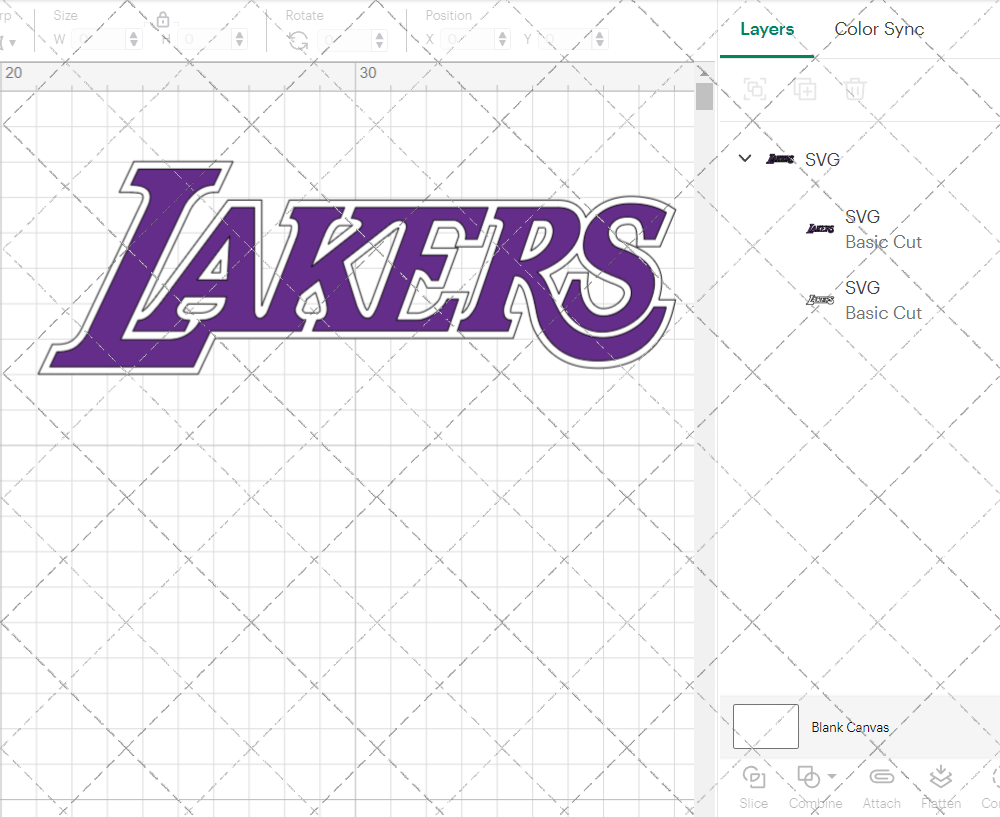Click the Blank Canvas color swatch
This screenshot has height=817, width=1000.
[765, 726]
